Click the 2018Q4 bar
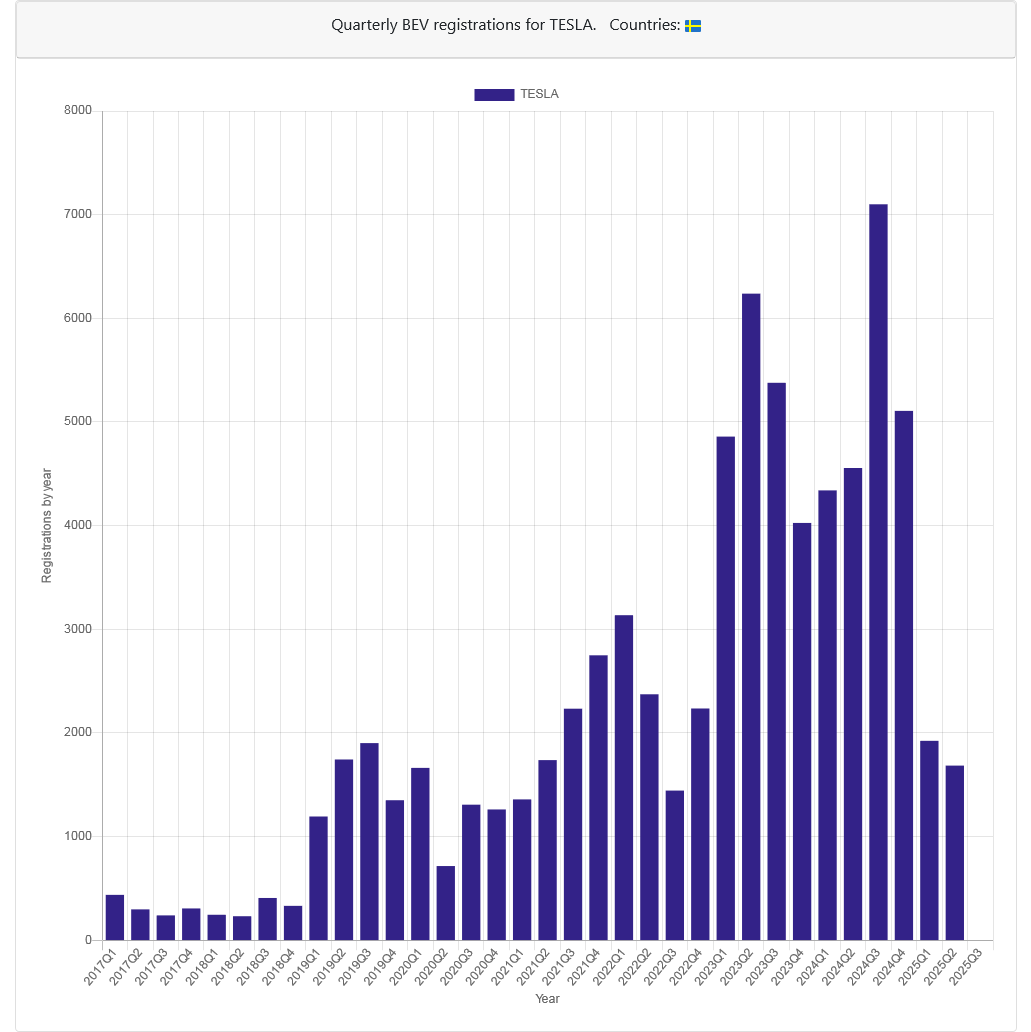Viewport: 1031px width, 1032px height. [293, 923]
